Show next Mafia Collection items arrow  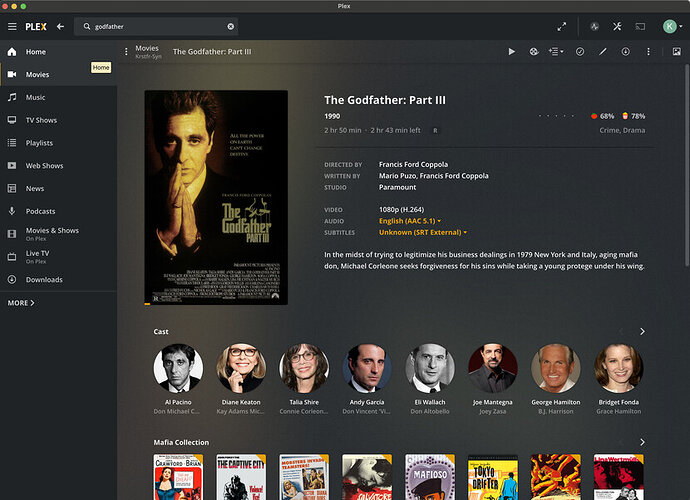pyautogui.click(x=642, y=442)
